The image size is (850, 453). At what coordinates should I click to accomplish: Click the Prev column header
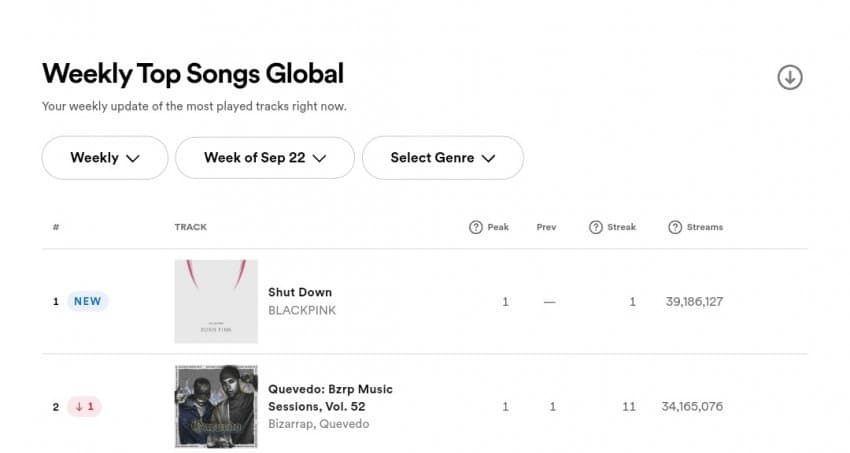546,227
